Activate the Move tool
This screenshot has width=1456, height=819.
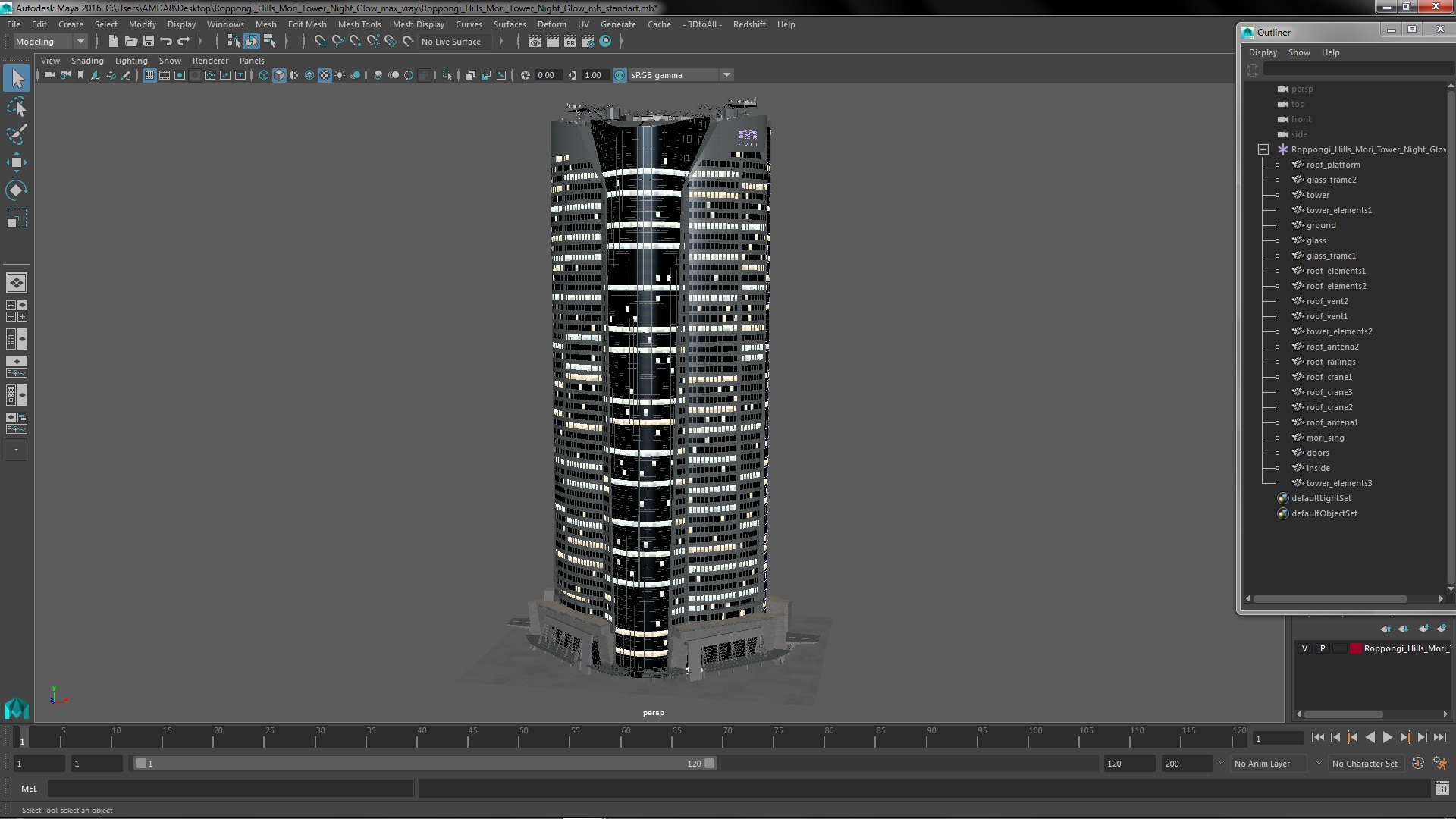[x=17, y=162]
